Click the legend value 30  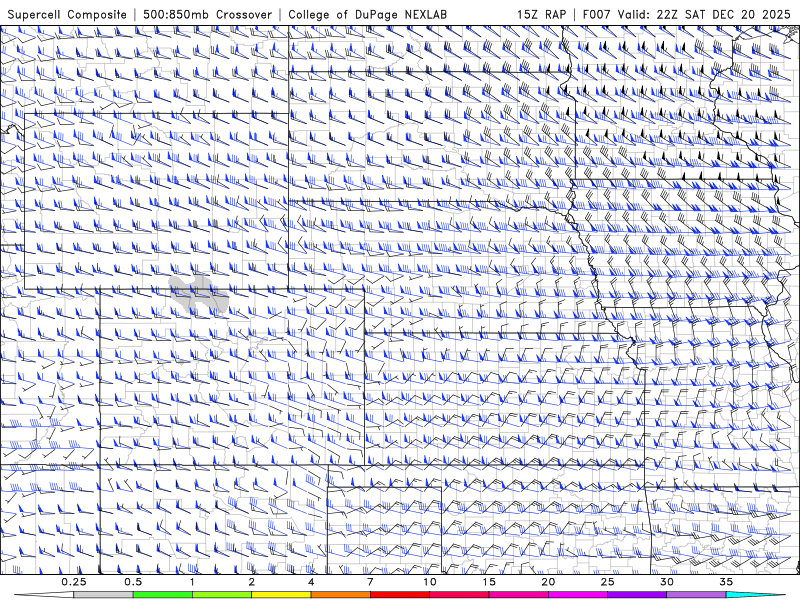click(x=667, y=582)
